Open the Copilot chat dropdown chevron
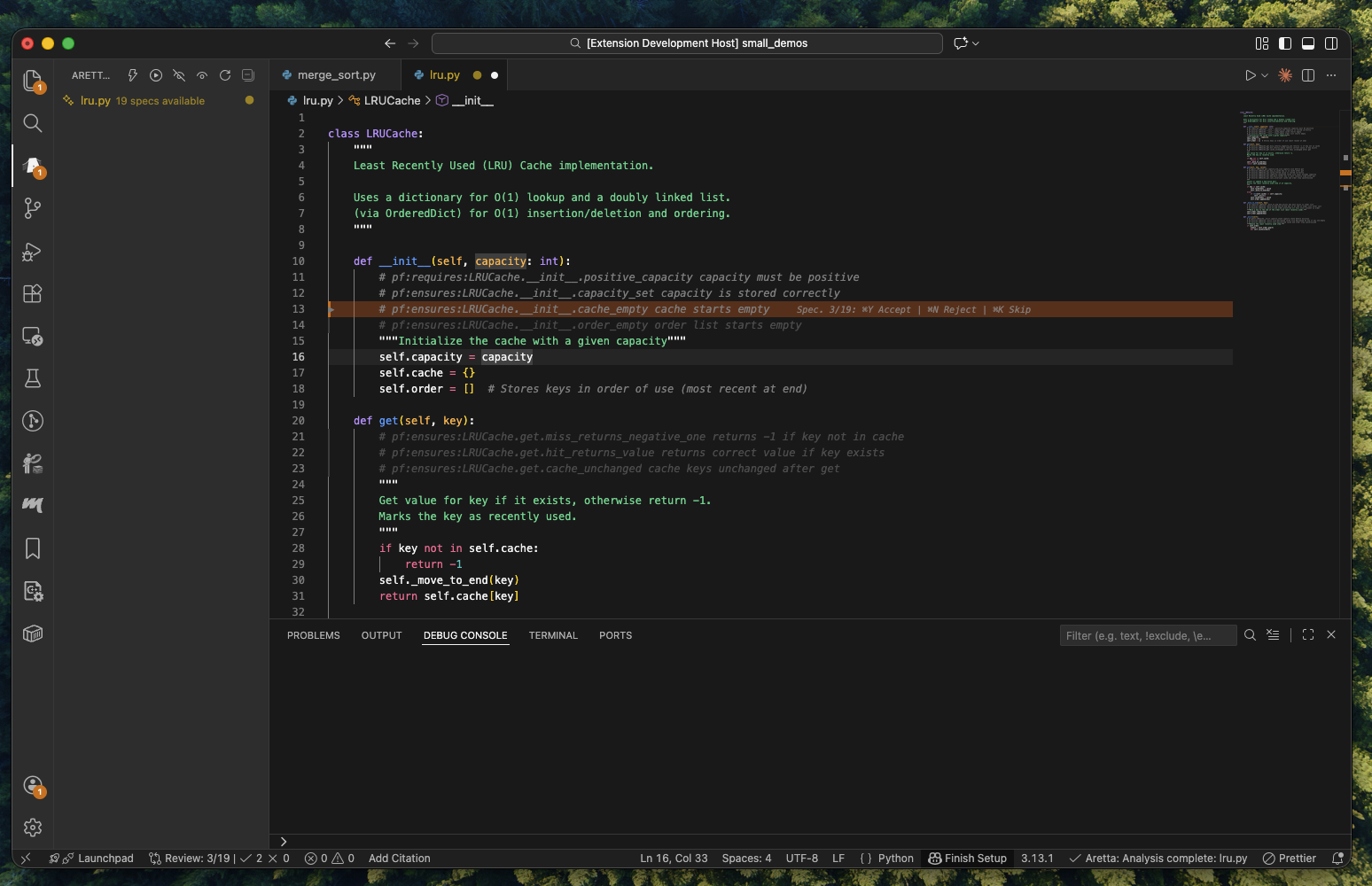This screenshot has width=1372, height=886. (976, 43)
